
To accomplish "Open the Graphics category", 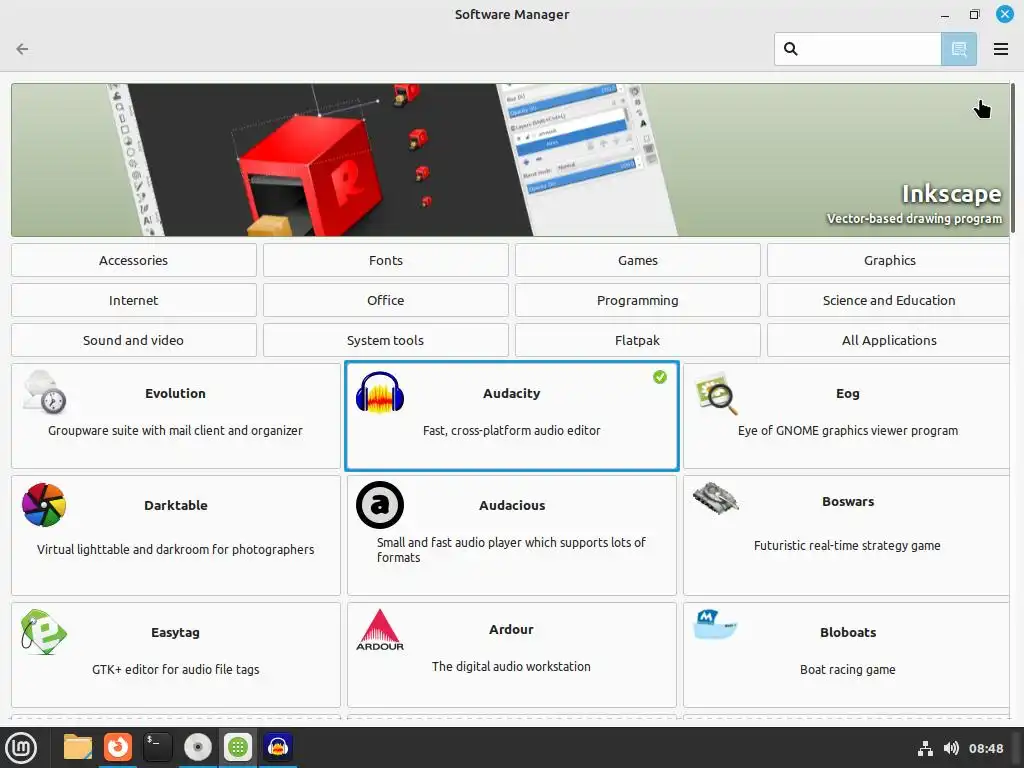I will (889, 260).
